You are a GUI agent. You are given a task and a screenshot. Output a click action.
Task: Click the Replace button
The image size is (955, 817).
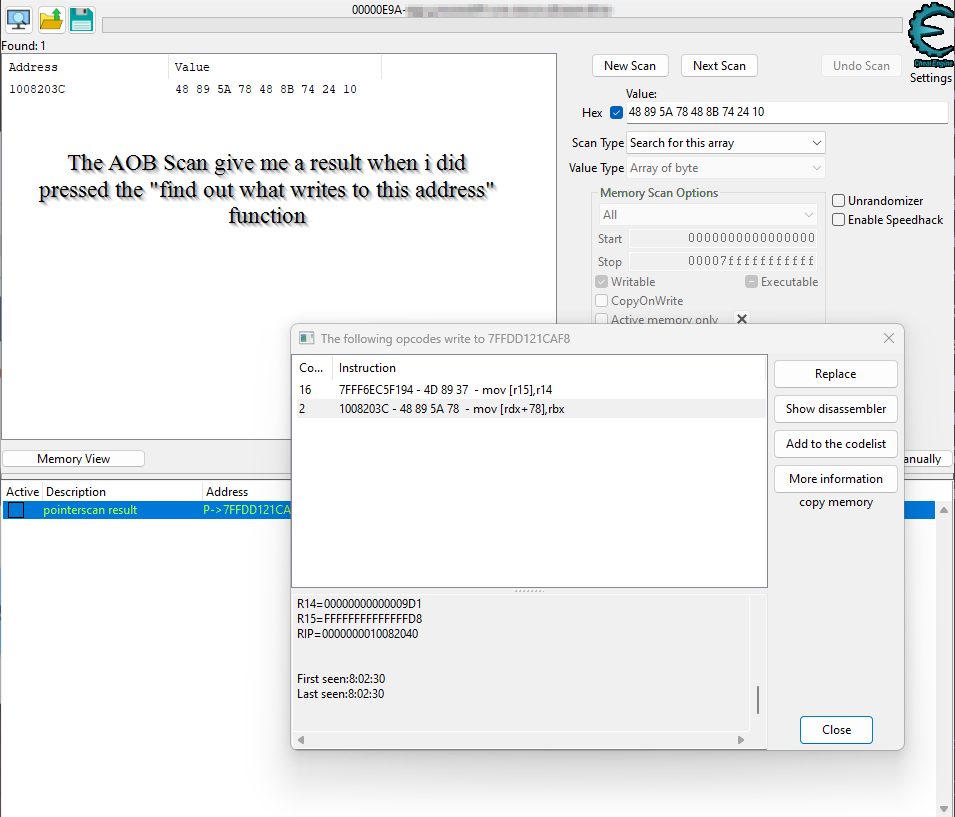(x=835, y=374)
